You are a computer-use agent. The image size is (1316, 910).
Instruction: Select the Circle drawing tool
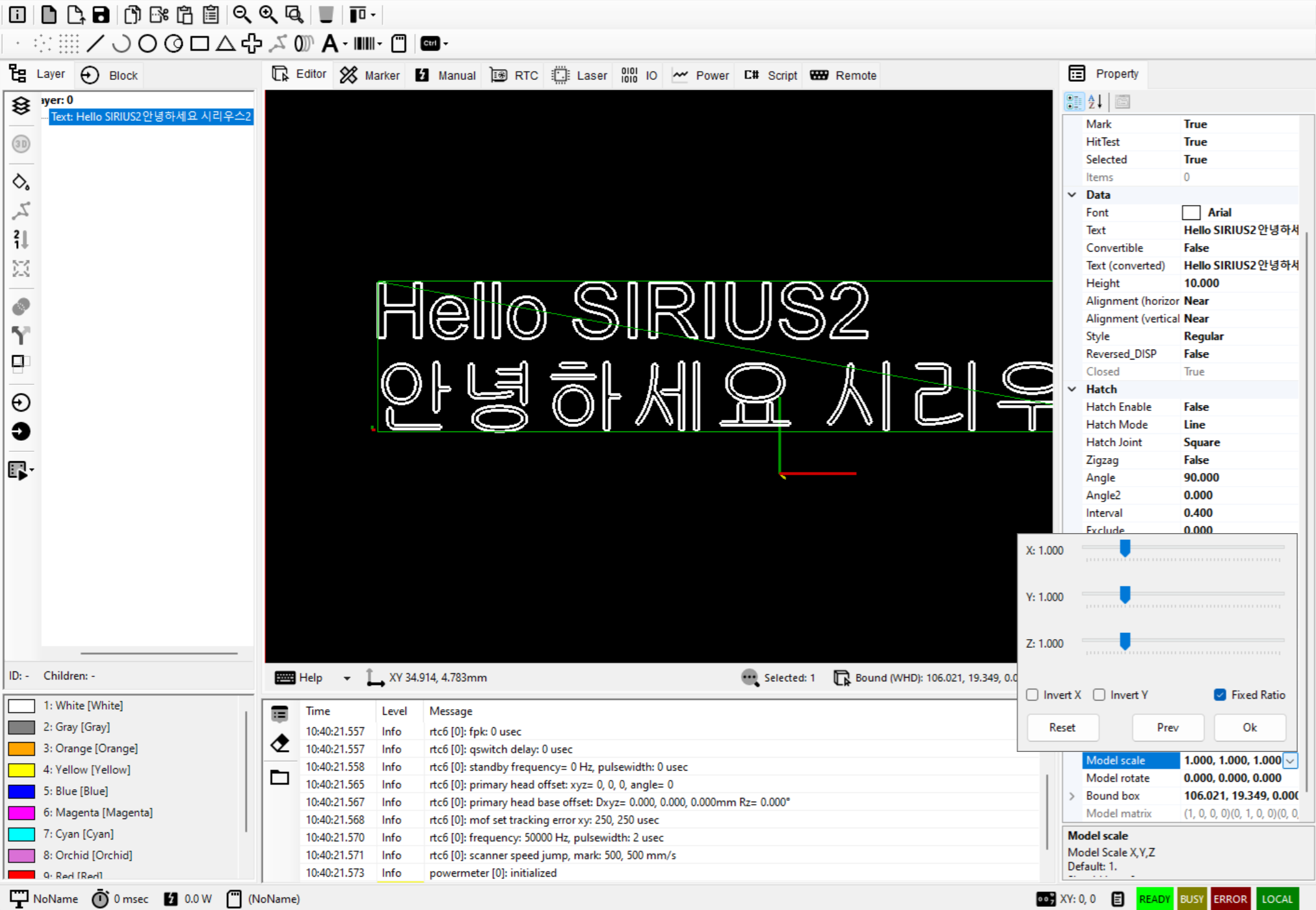[148, 43]
